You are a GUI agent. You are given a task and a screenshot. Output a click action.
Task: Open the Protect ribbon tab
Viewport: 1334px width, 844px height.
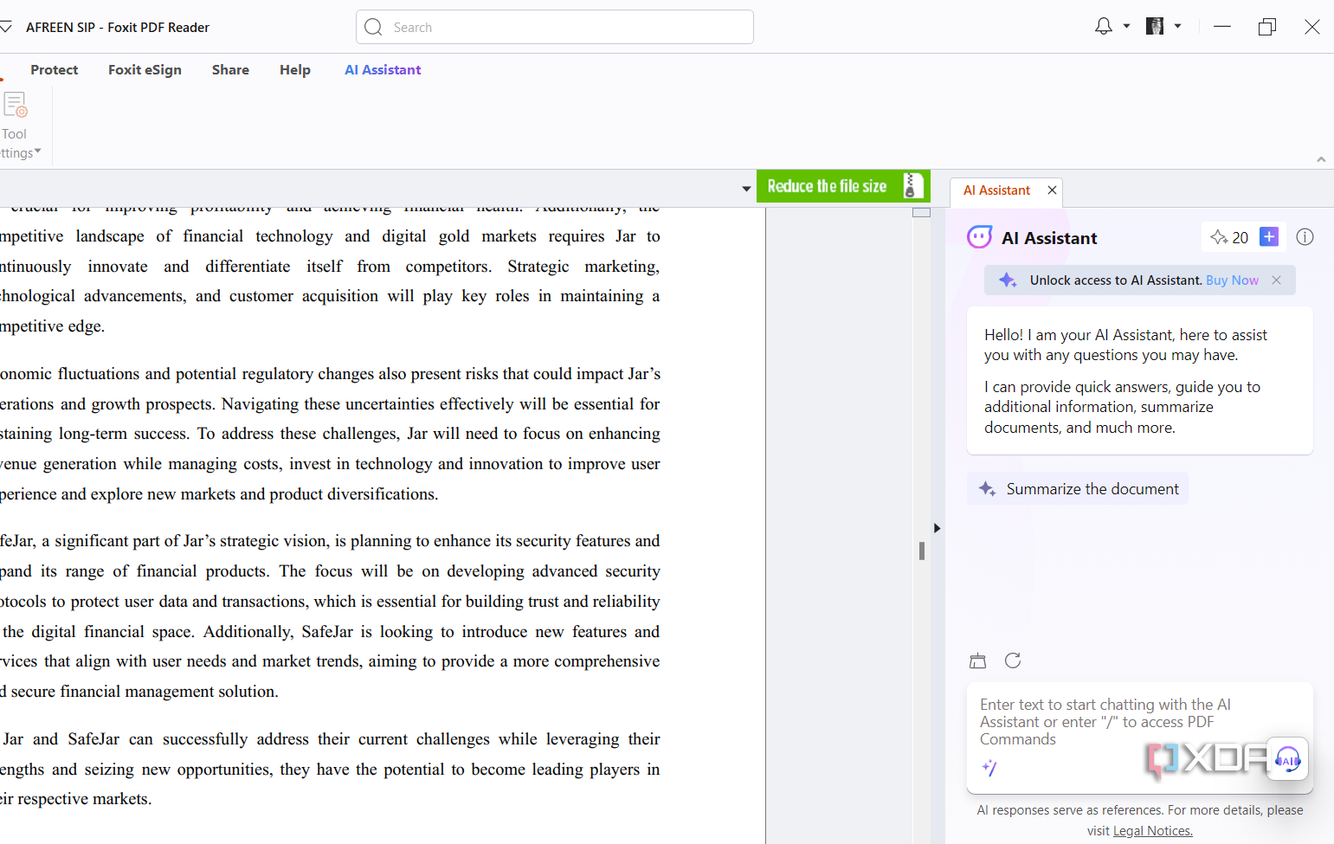click(54, 70)
